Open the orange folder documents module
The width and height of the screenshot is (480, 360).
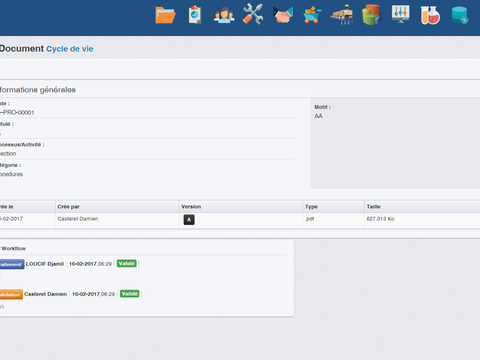(165, 15)
